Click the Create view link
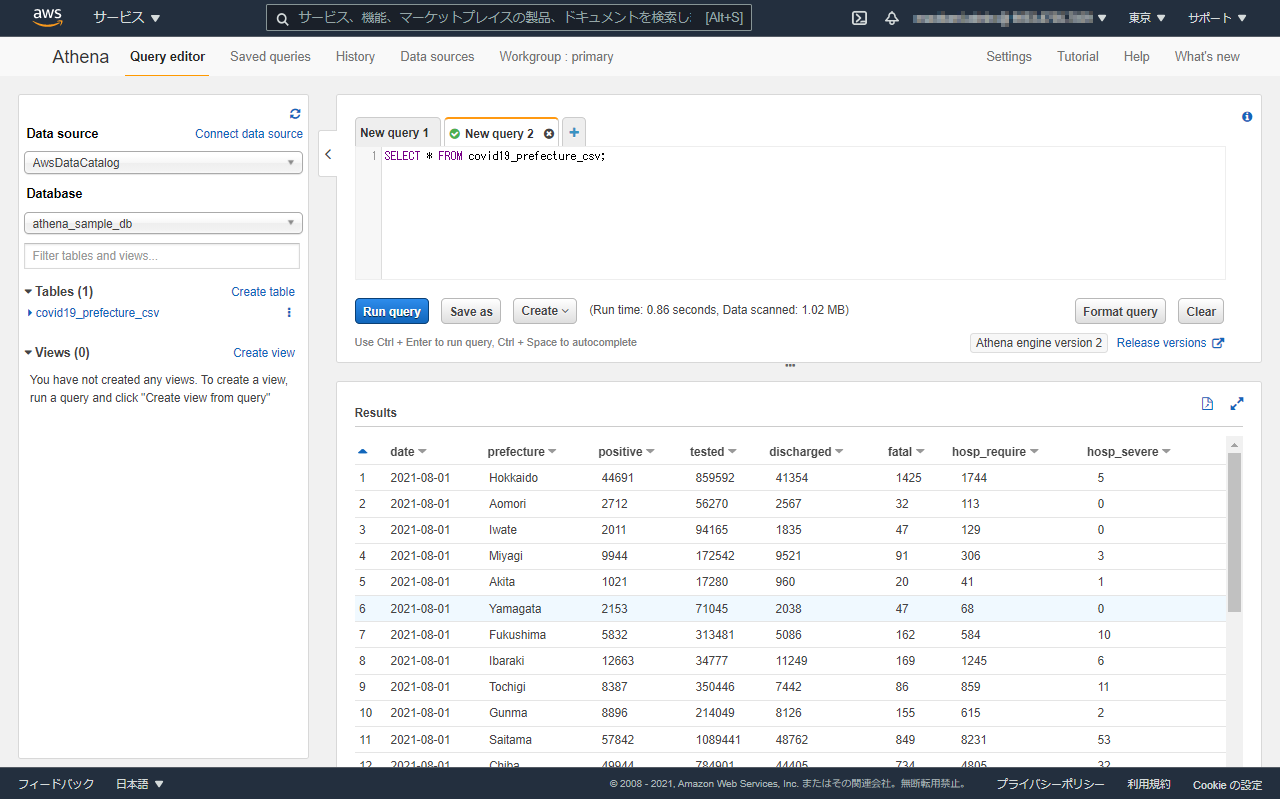 pyautogui.click(x=264, y=353)
